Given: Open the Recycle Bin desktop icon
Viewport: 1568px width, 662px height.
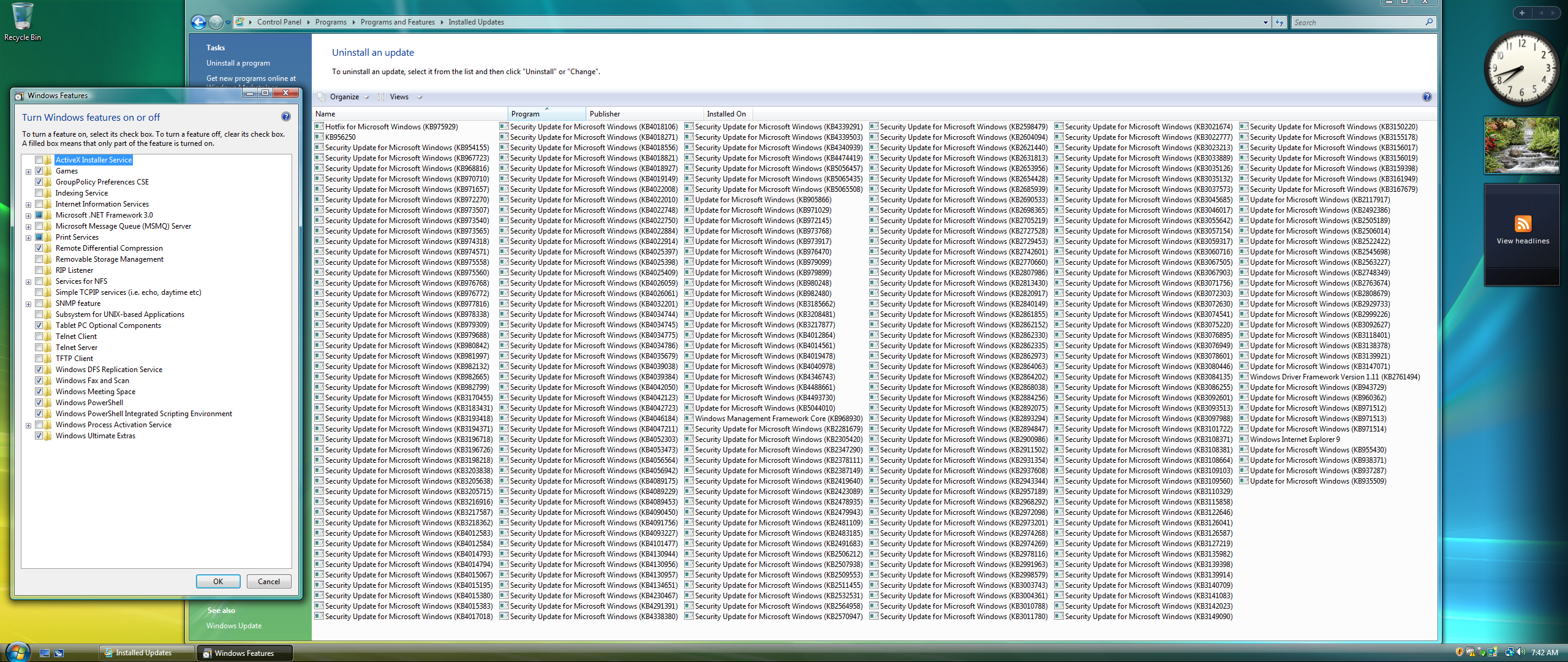Looking at the screenshot, I should point(22,21).
